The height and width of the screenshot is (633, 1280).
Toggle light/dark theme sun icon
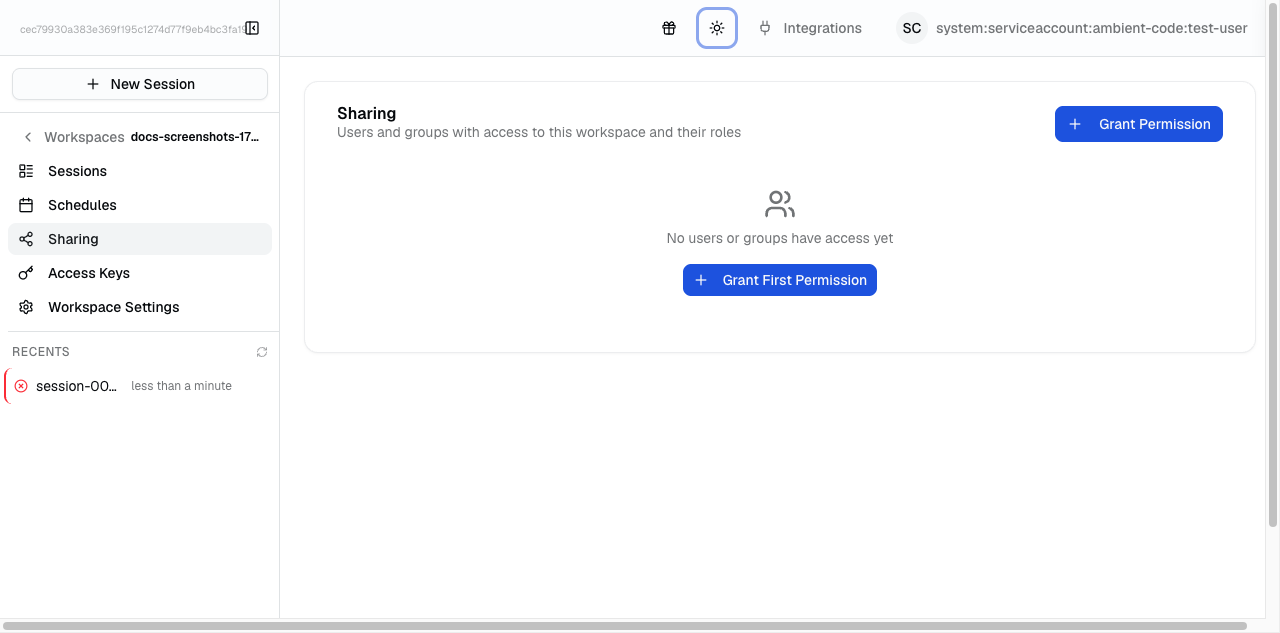point(717,28)
